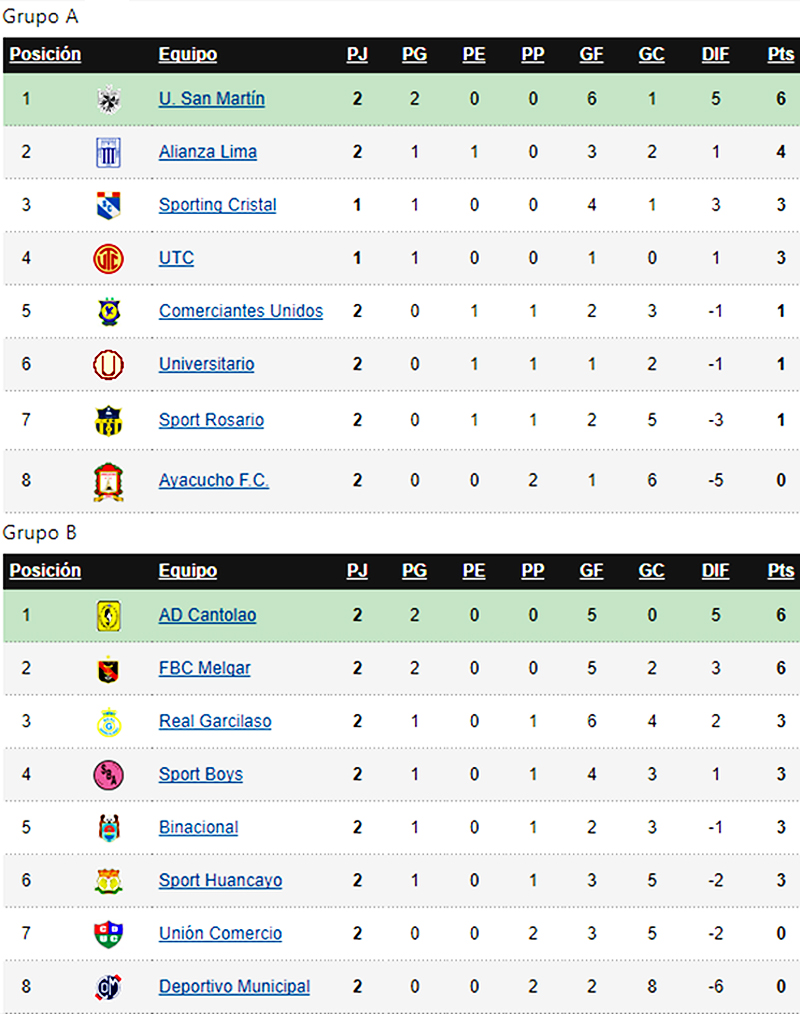800x1014 pixels.
Task: Click the Alianza Lima club crest
Action: [x=108, y=153]
